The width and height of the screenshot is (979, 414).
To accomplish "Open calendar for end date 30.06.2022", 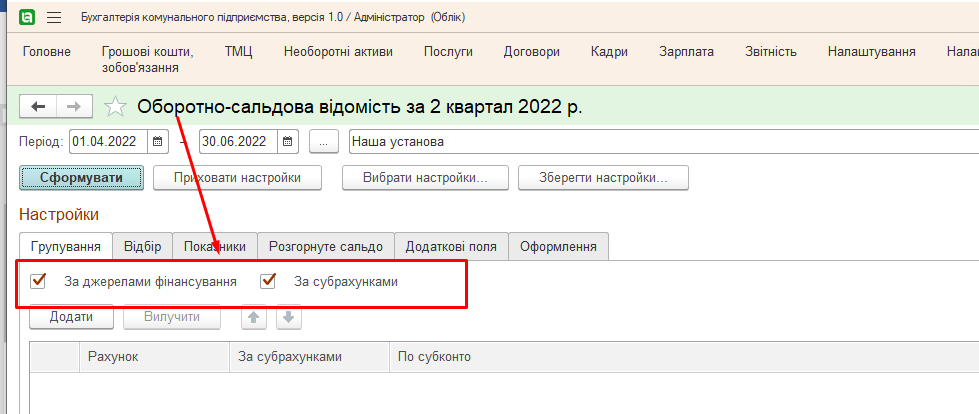I will tap(287, 142).
